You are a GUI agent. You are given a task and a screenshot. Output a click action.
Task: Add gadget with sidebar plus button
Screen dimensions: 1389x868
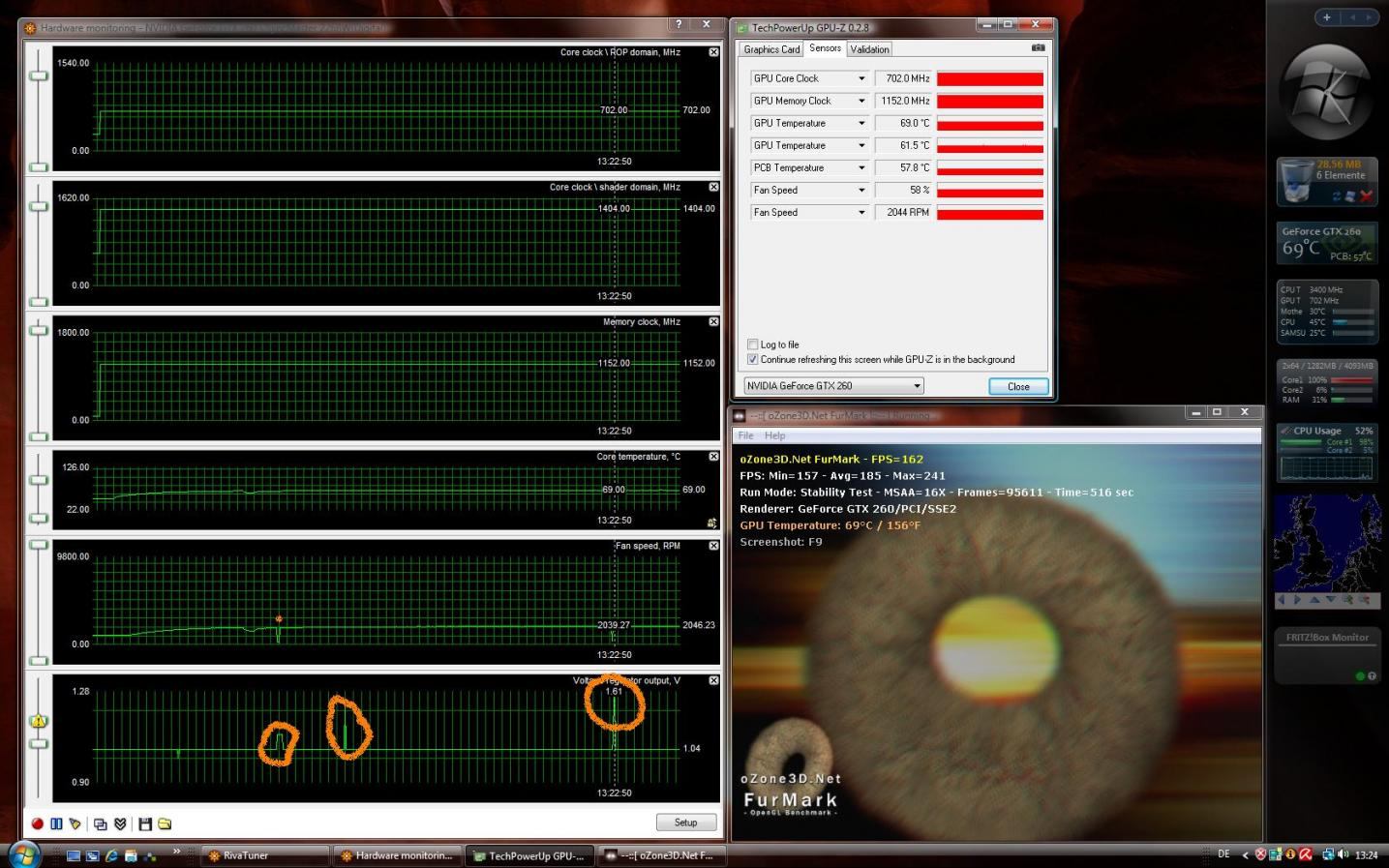pos(1326,17)
